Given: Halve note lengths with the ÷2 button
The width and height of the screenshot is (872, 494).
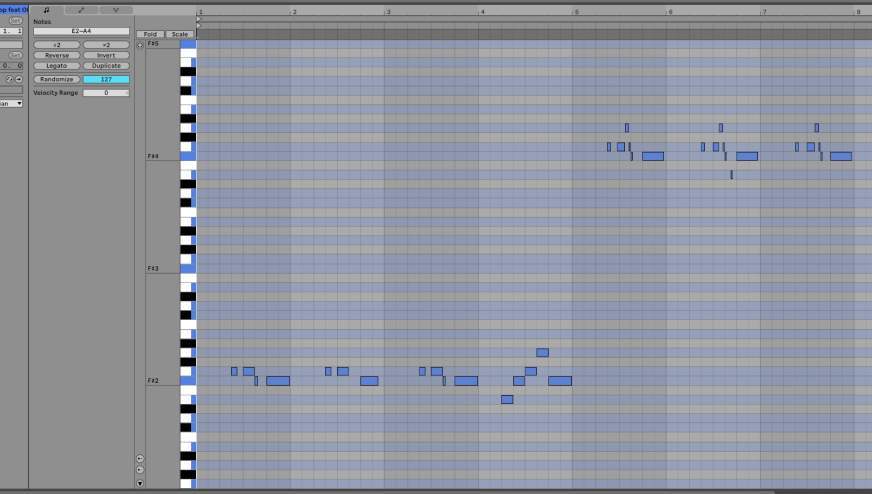Looking at the screenshot, I should (x=57, y=45).
